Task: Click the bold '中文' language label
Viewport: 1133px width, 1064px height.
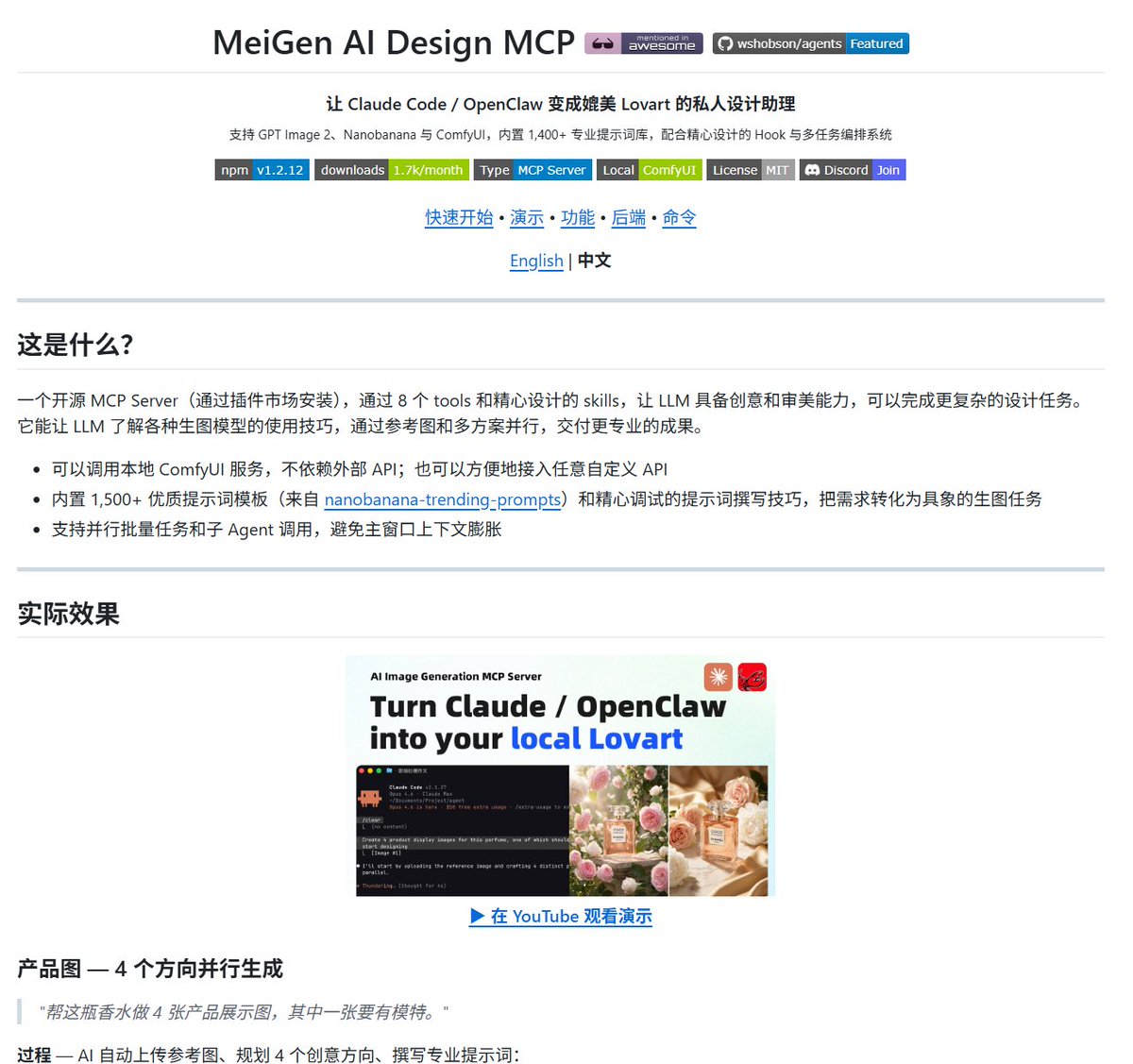Action: (594, 261)
